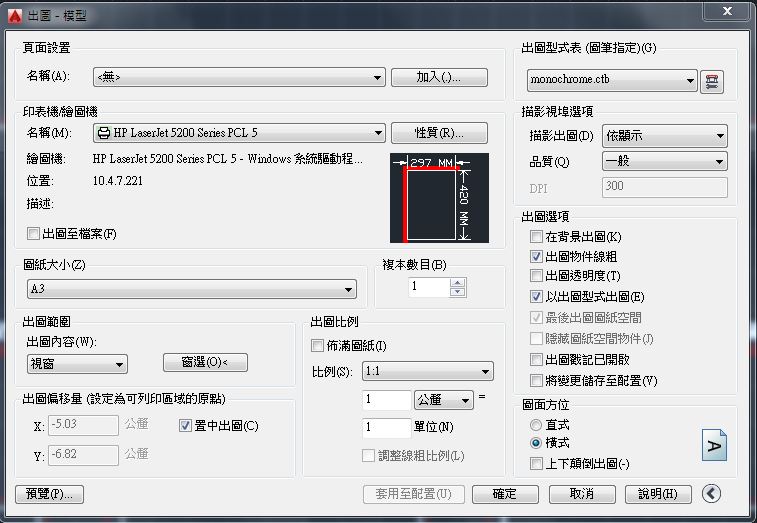Open paper size A3 dropdown
Screen dimensions: 757x523
pos(192,289)
